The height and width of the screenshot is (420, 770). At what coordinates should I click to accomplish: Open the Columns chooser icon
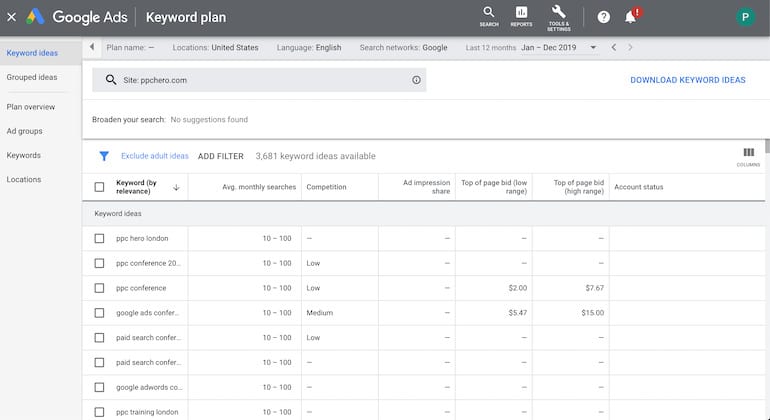tap(748, 157)
